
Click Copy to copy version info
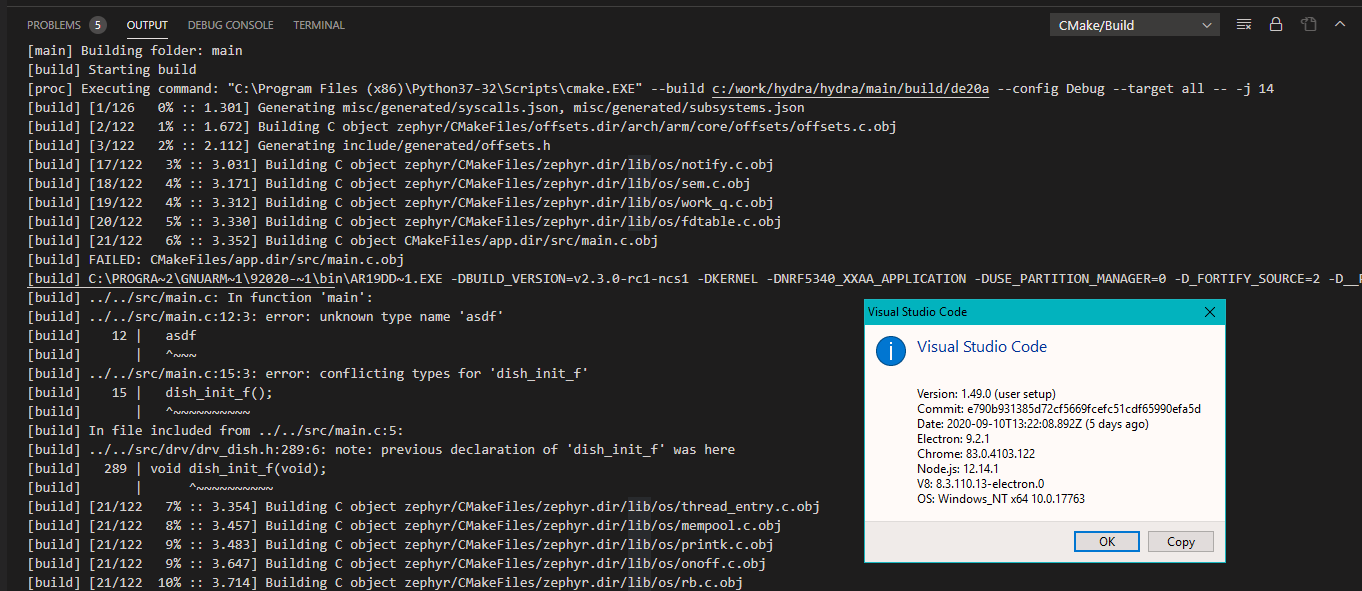[x=1180, y=541]
